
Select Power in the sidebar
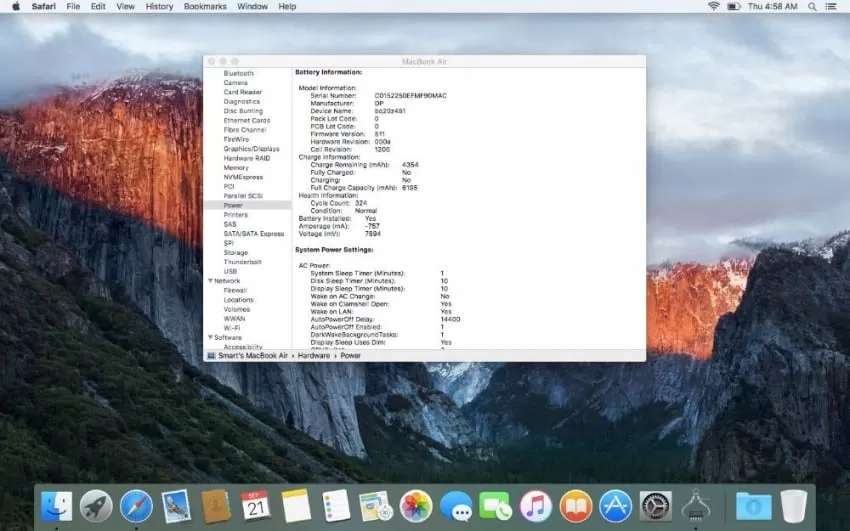[x=248, y=205]
